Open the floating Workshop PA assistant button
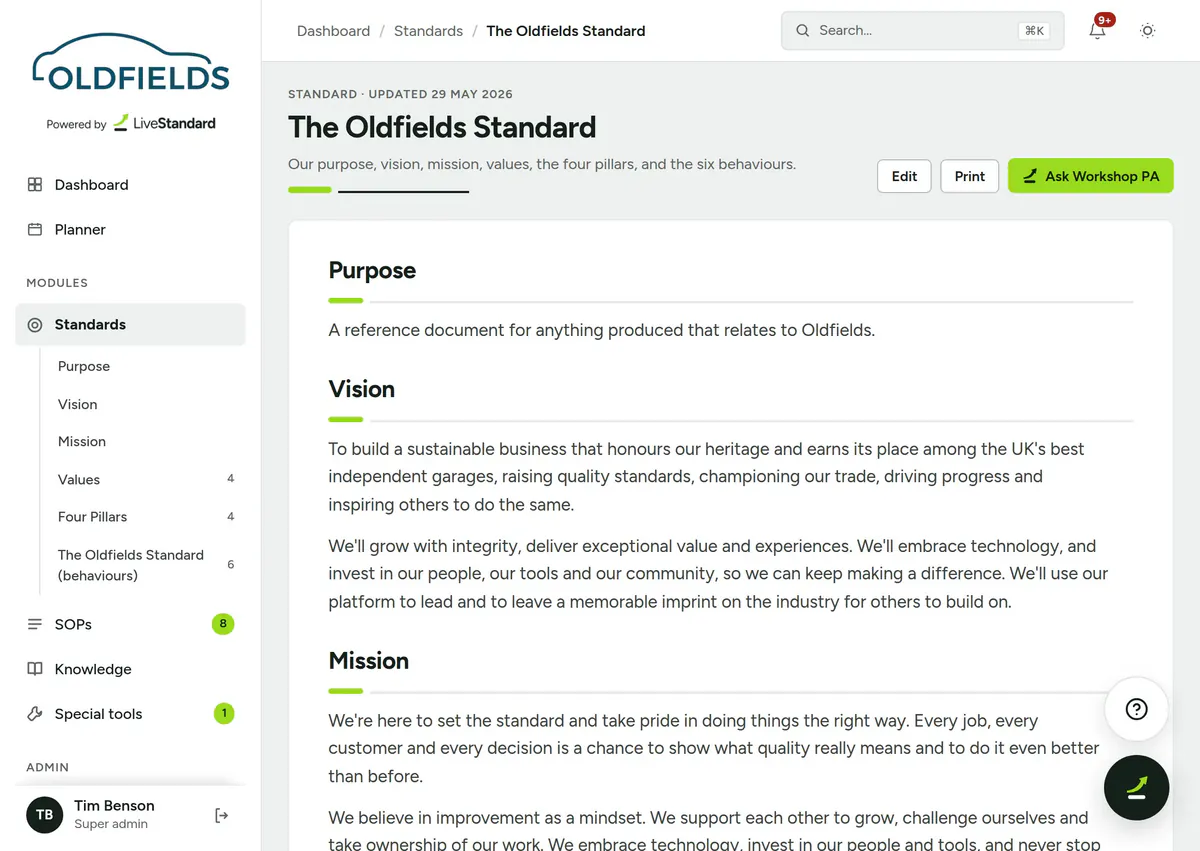Screen dimensions: 1200x851 pyautogui.click(x=1137, y=788)
